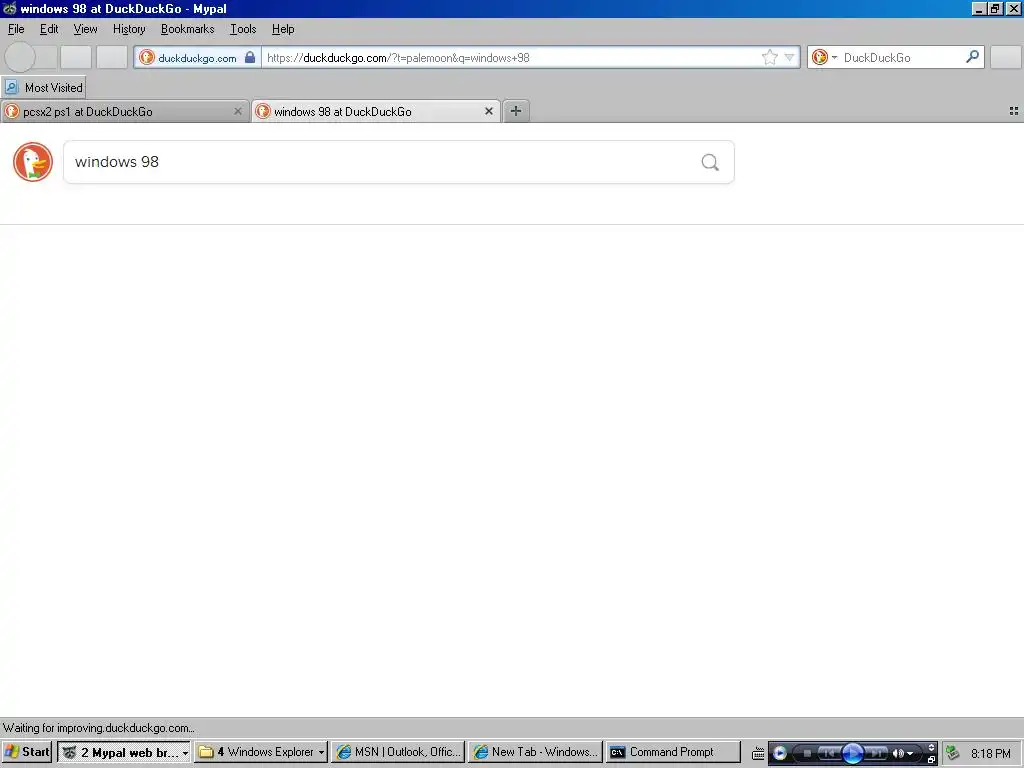This screenshot has width=1024, height=768.
Task: Open the Most Visited bookmarks folder
Action: coord(44,88)
